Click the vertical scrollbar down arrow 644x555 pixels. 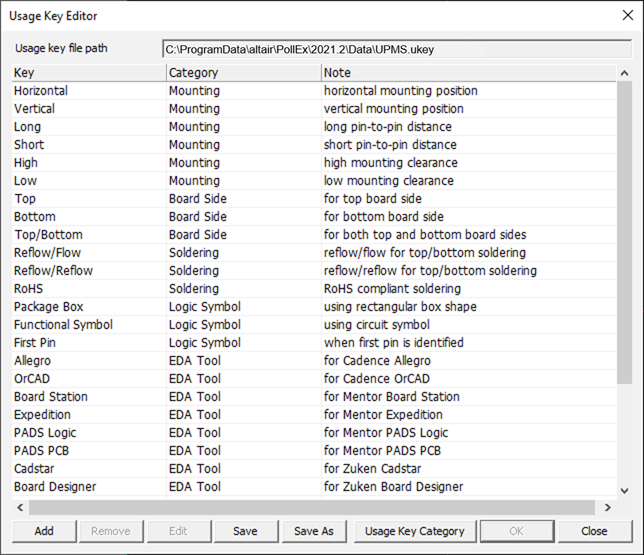625,490
